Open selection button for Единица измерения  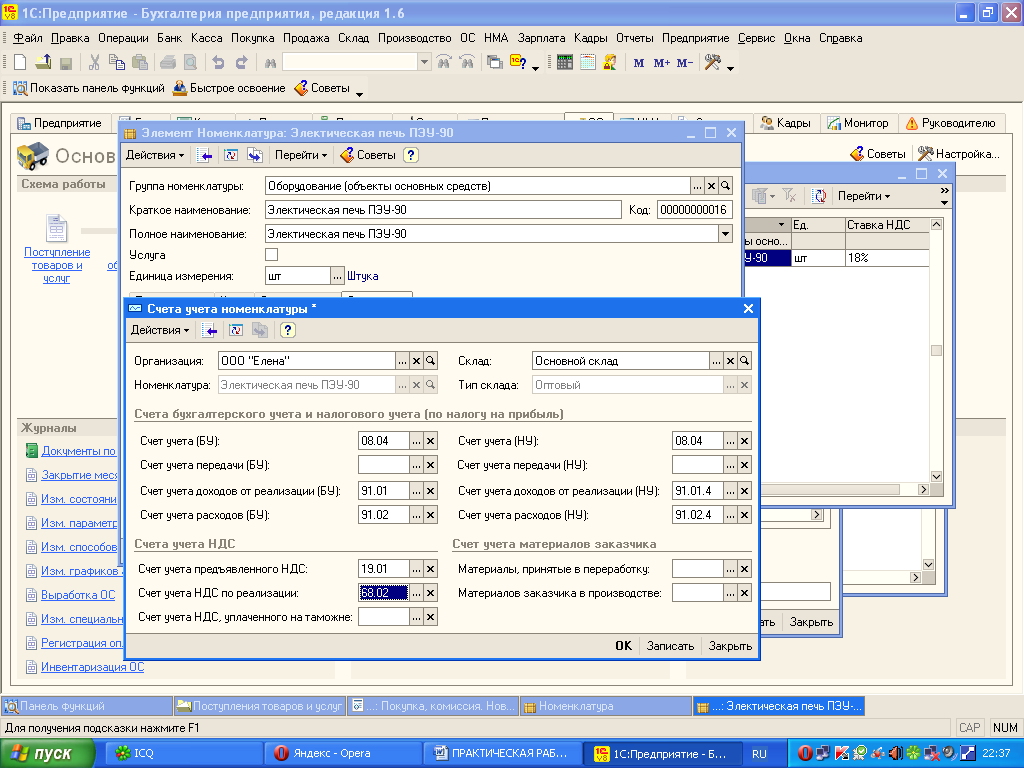tap(337, 276)
